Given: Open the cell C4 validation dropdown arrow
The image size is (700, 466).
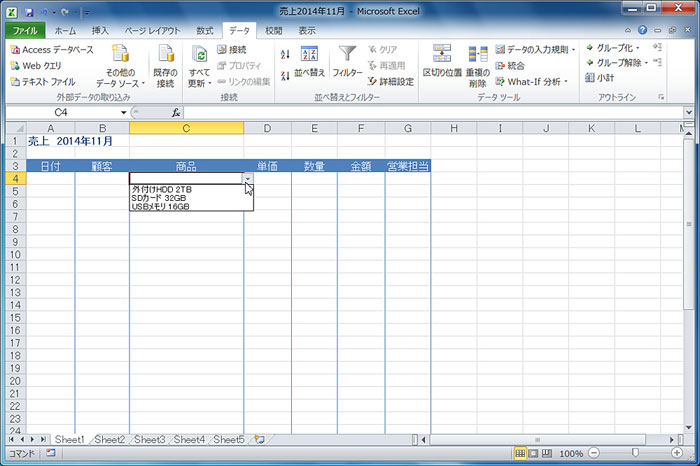Looking at the screenshot, I should tap(248, 178).
